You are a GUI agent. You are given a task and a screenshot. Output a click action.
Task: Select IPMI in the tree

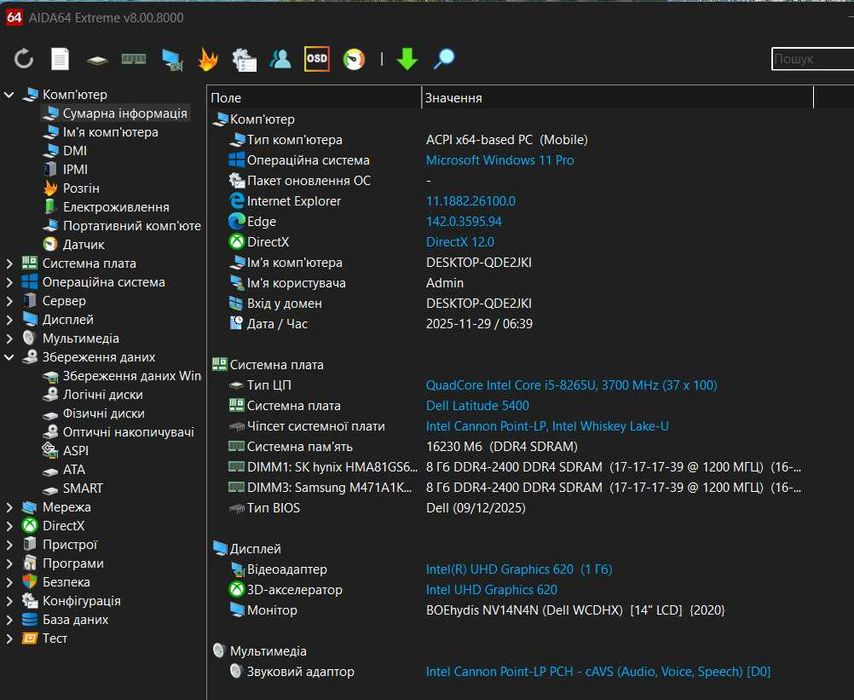pos(75,169)
